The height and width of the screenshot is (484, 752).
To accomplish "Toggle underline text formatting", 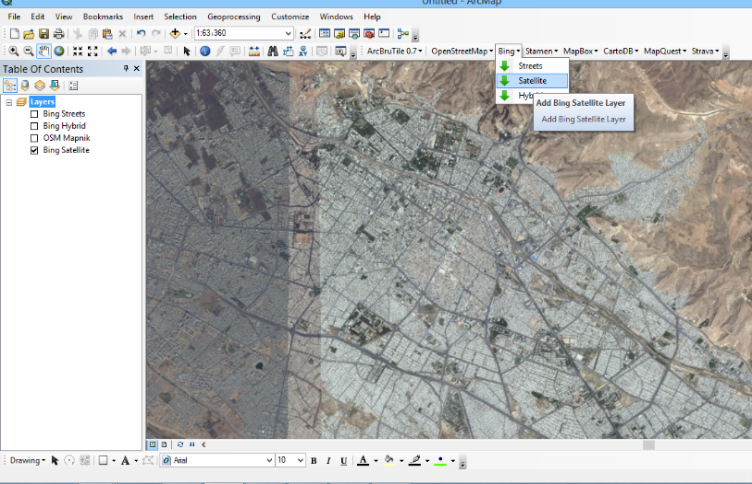I will coord(343,460).
